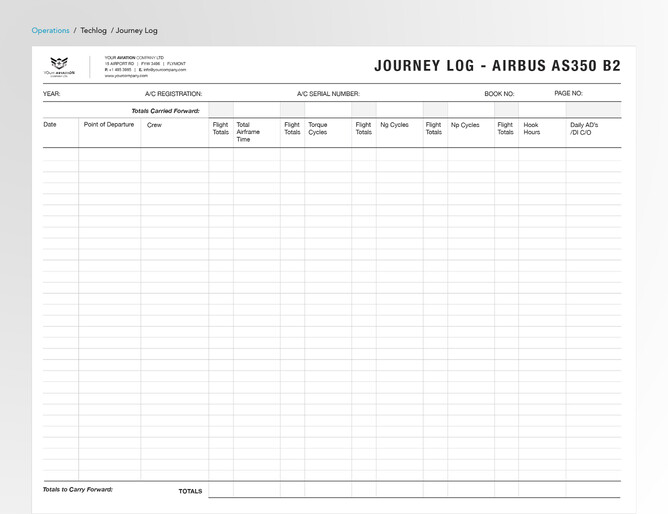Click the Crew column header

pos(154,125)
